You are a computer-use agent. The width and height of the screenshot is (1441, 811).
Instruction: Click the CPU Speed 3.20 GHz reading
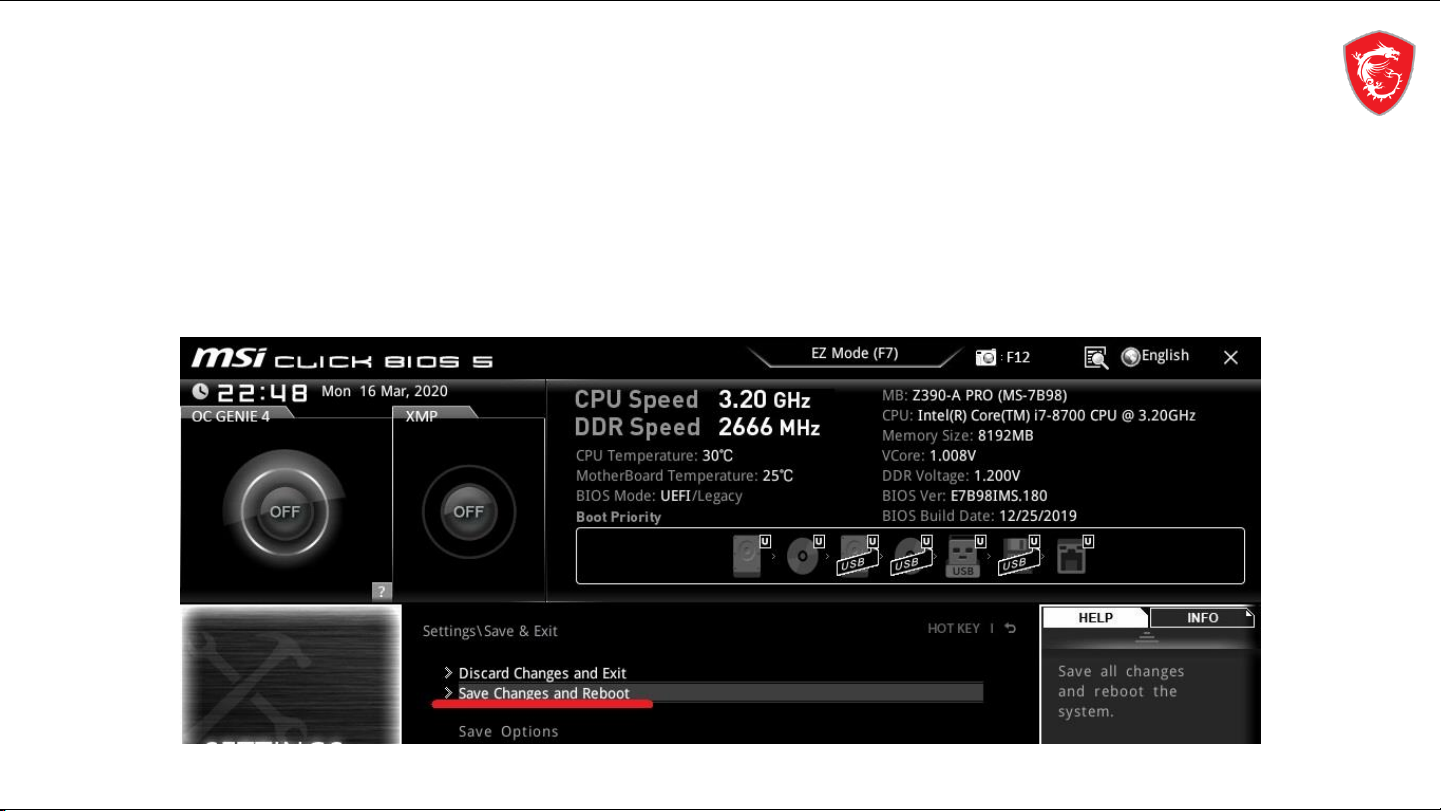[693, 400]
